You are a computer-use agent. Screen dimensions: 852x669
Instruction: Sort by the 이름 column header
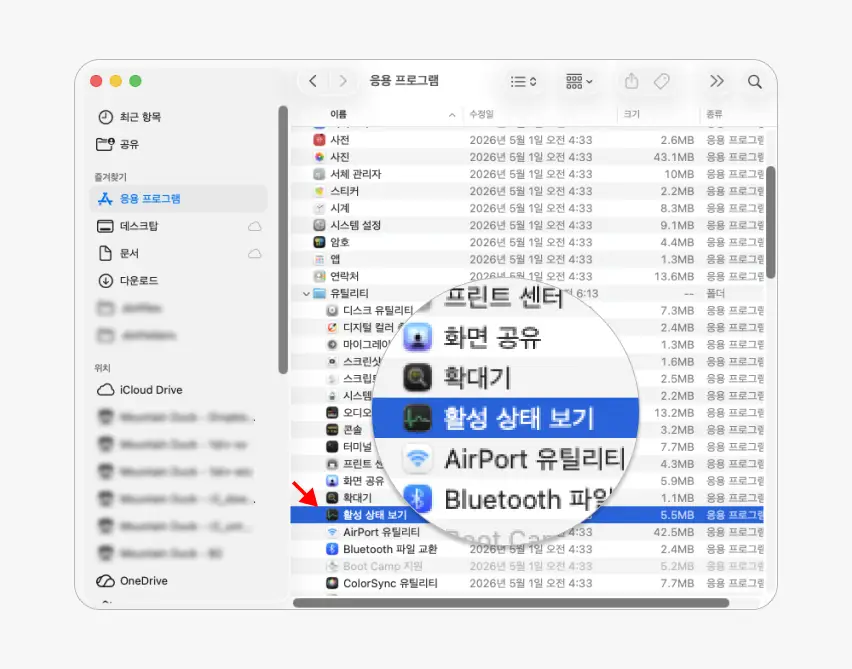[x=338, y=114]
